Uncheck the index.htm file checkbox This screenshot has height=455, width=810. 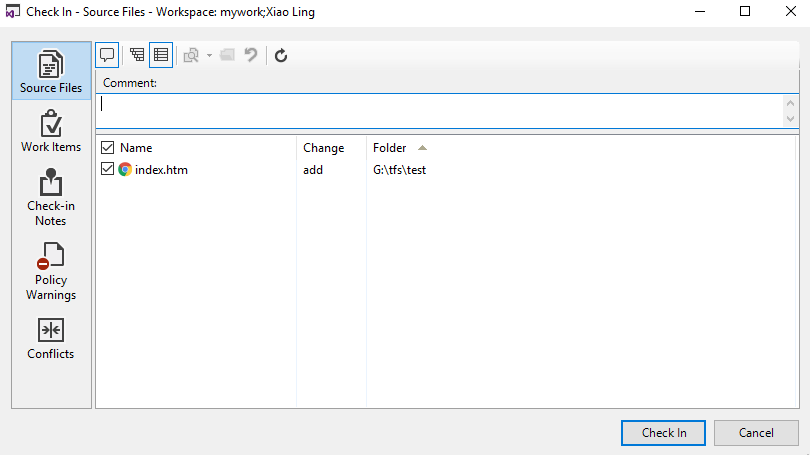[108, 170]
